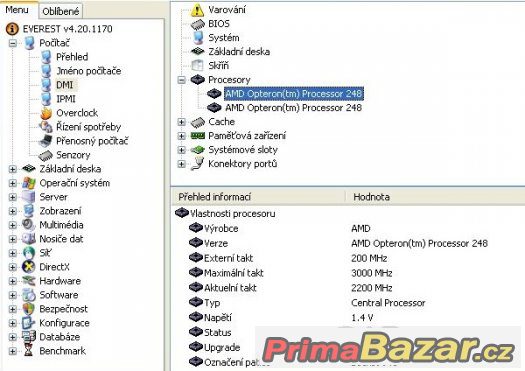The image size is (525, 371).
Task: Select the DMI entry in tree
Action: pos(65,85)
